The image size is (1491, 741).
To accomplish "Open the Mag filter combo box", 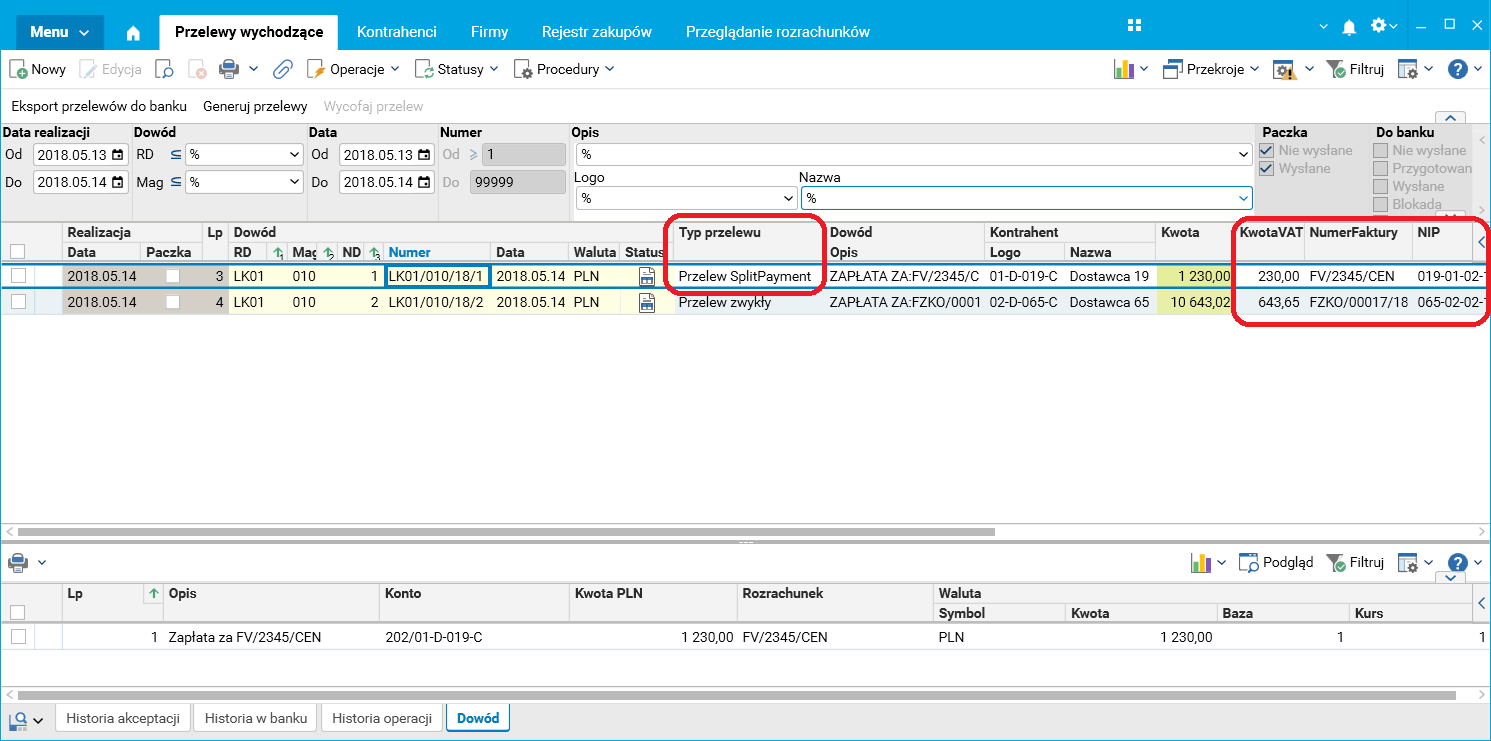I will tap(244, 182).
